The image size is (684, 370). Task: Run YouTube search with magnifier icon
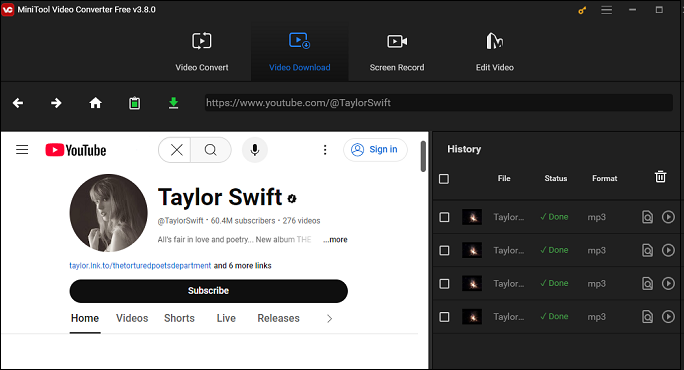[x=211, y=150]
